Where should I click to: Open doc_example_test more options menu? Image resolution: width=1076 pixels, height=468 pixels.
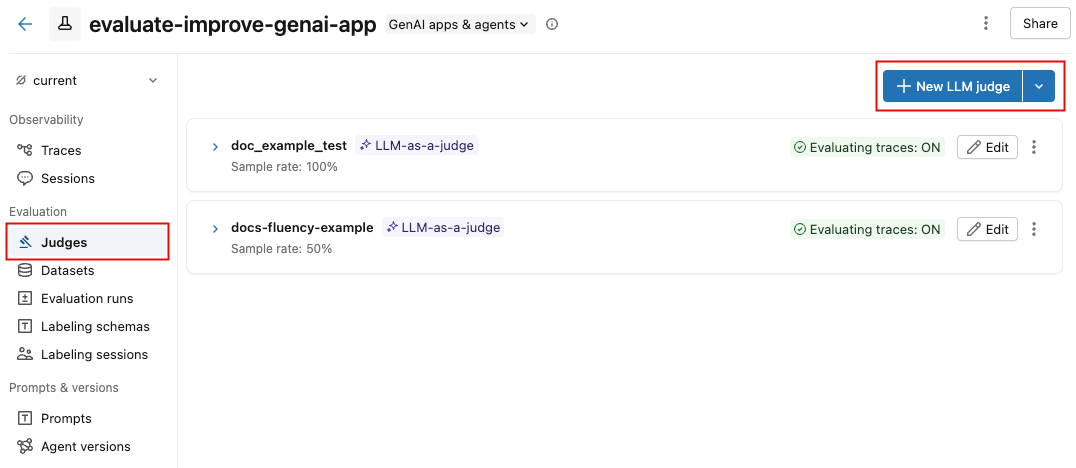(x=1034, y=147)
